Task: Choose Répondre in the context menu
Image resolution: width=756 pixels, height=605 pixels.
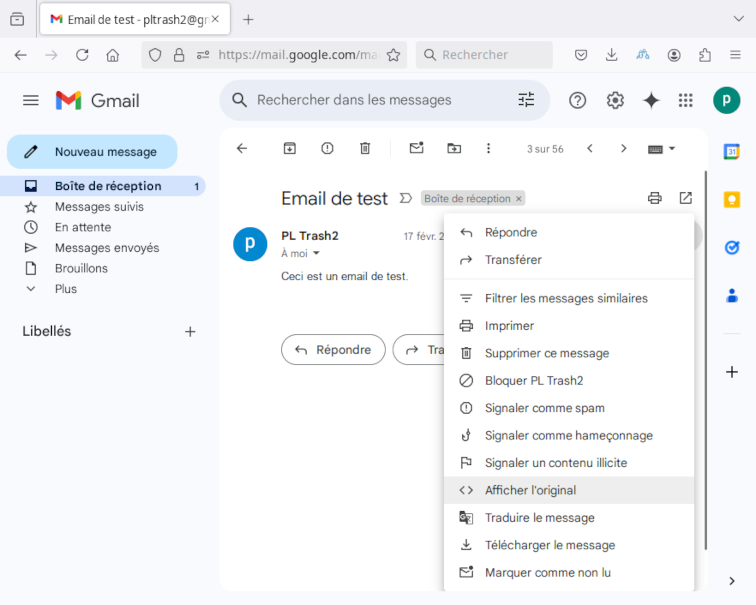Action: point(569,232)
